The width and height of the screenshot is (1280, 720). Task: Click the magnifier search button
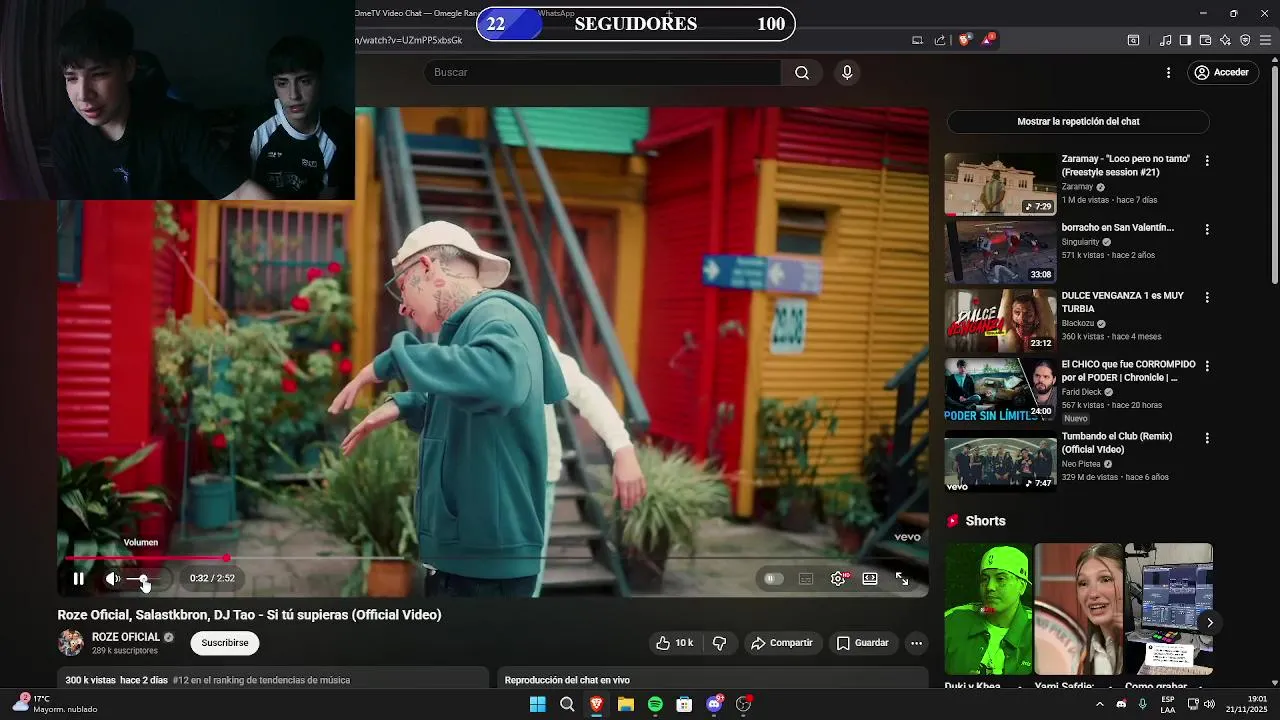802,72
